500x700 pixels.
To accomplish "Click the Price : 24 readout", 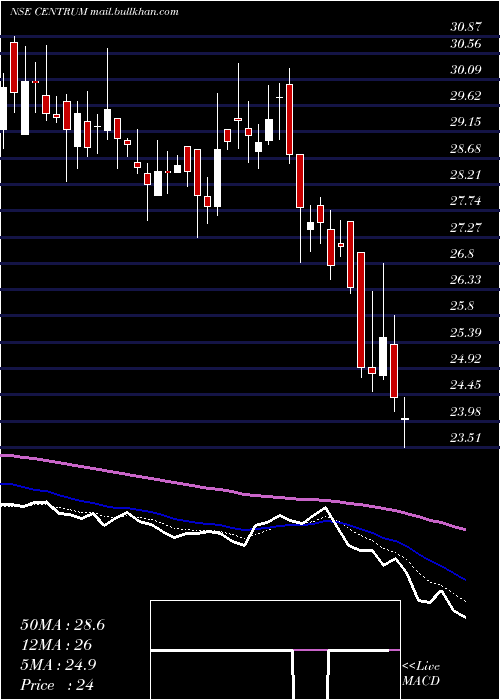I will tap(57, 685).
